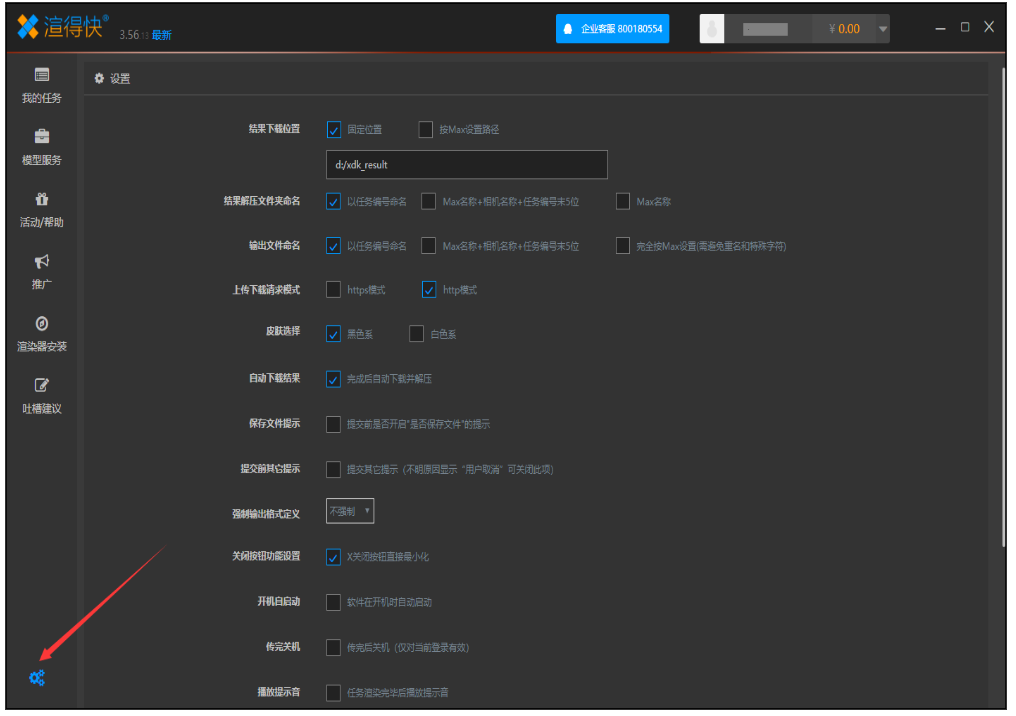Open the forced output format dropdown

point(350,511)
